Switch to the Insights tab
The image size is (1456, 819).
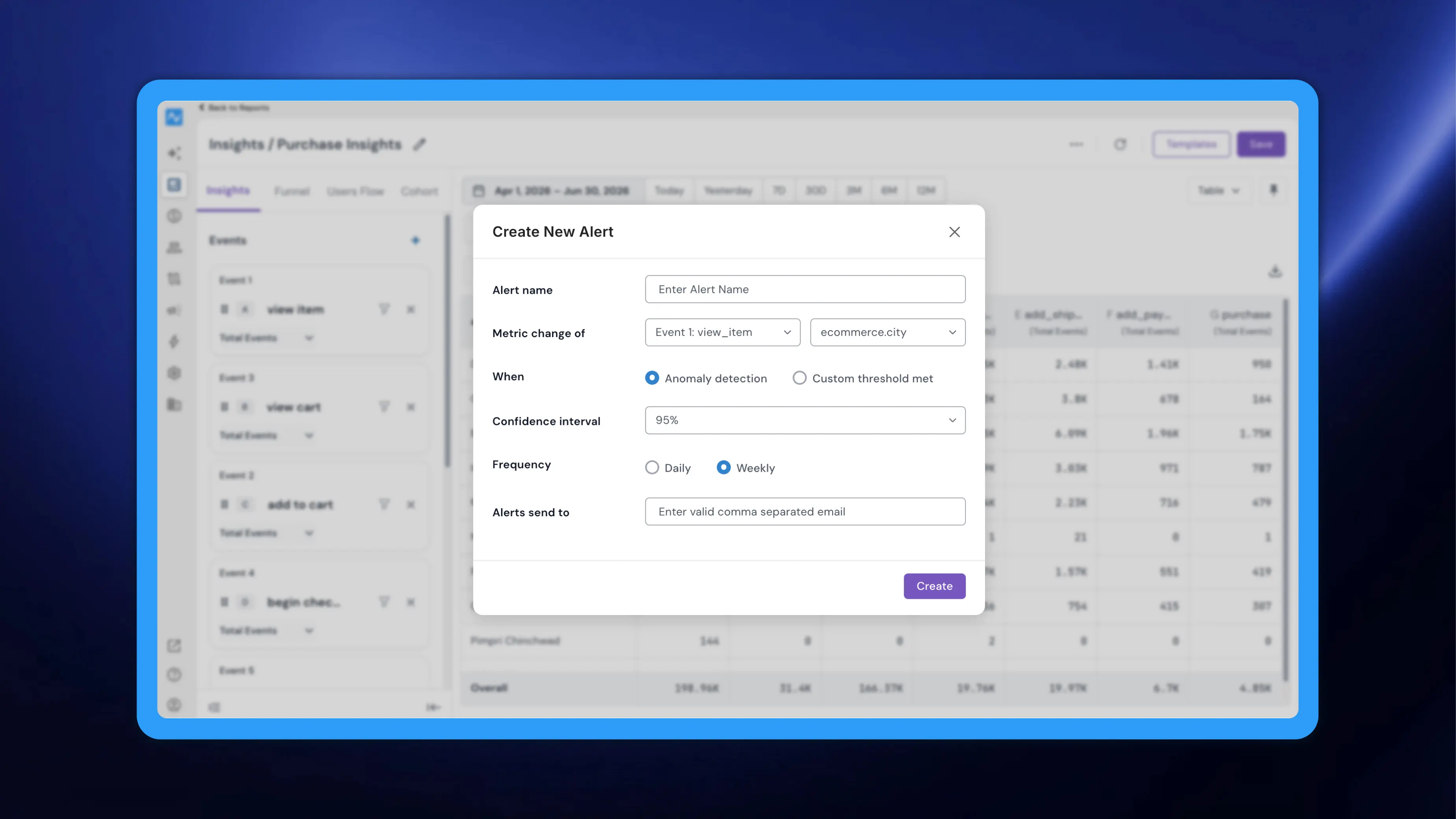[x=228, y=191]
